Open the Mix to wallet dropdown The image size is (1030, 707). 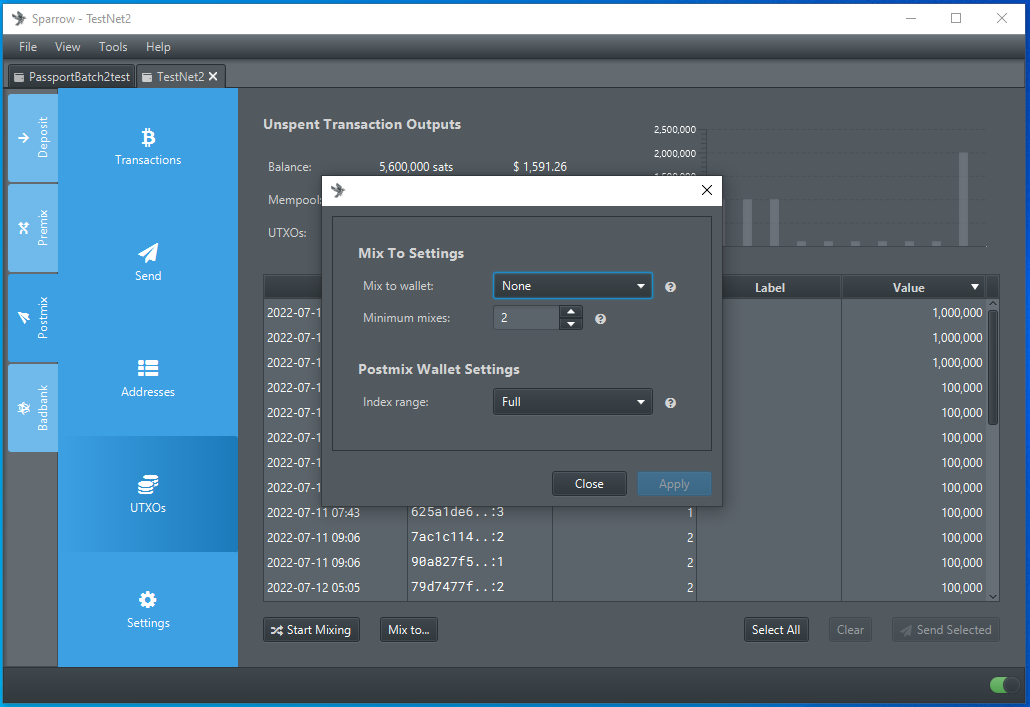[572, 286]
